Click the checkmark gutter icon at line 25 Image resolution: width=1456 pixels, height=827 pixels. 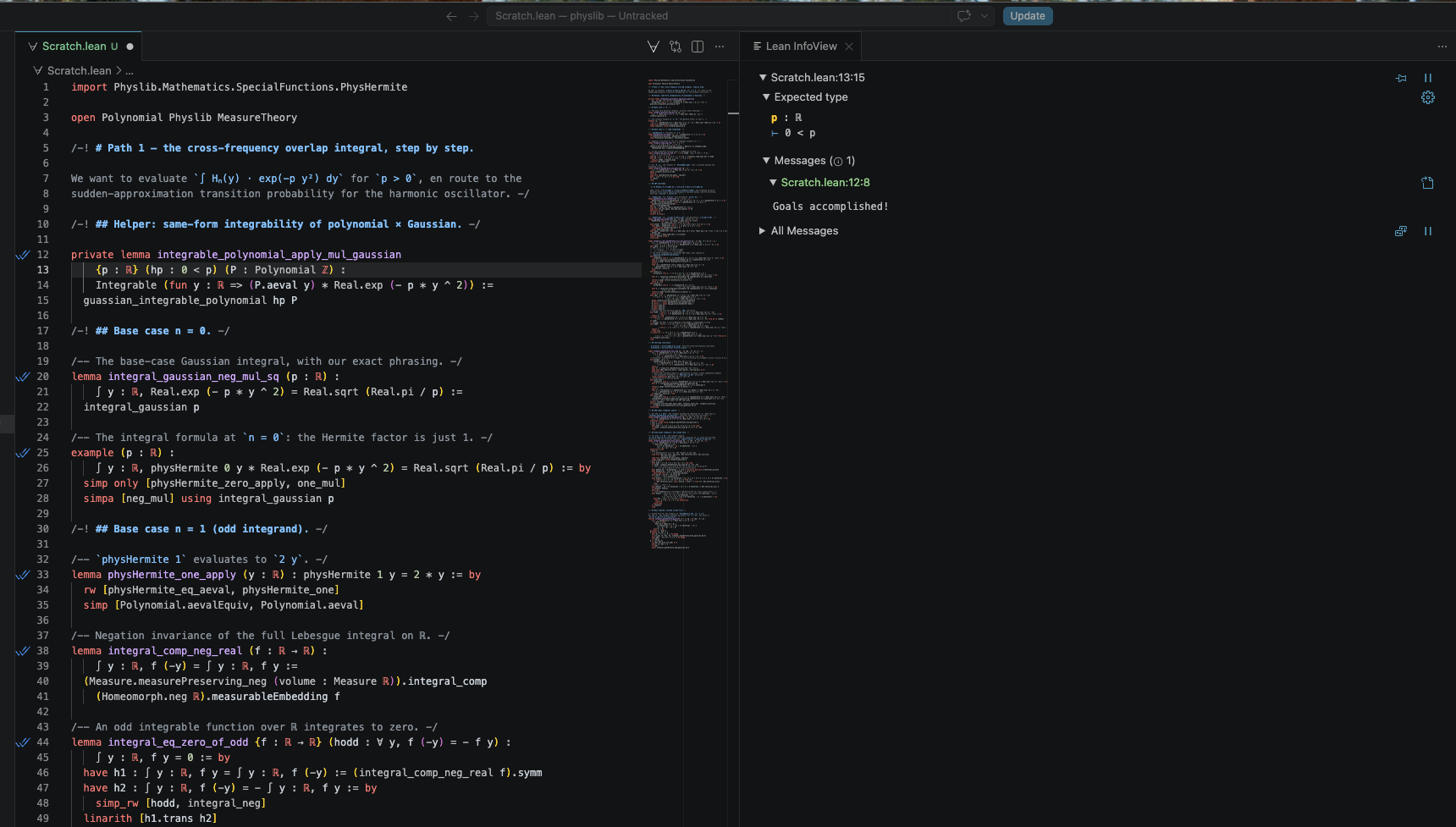tap(23, 453)
